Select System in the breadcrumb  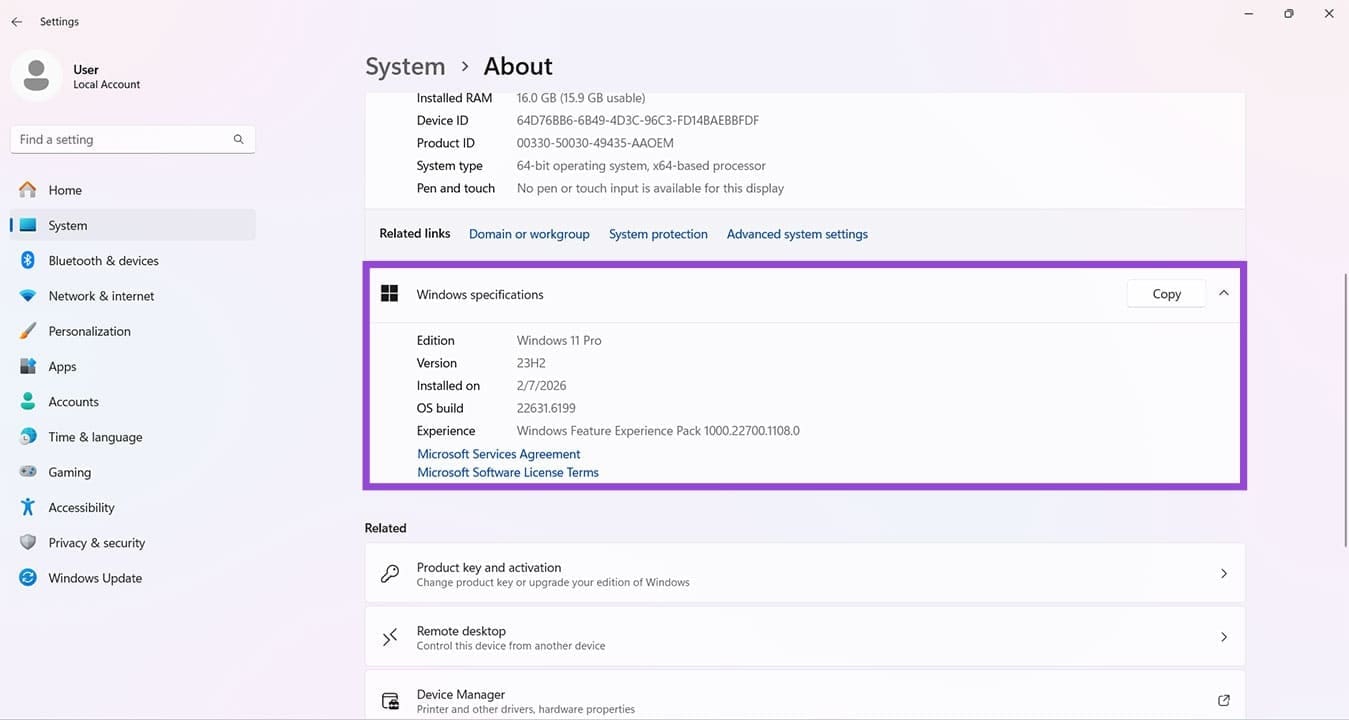(x=405, y=65)
